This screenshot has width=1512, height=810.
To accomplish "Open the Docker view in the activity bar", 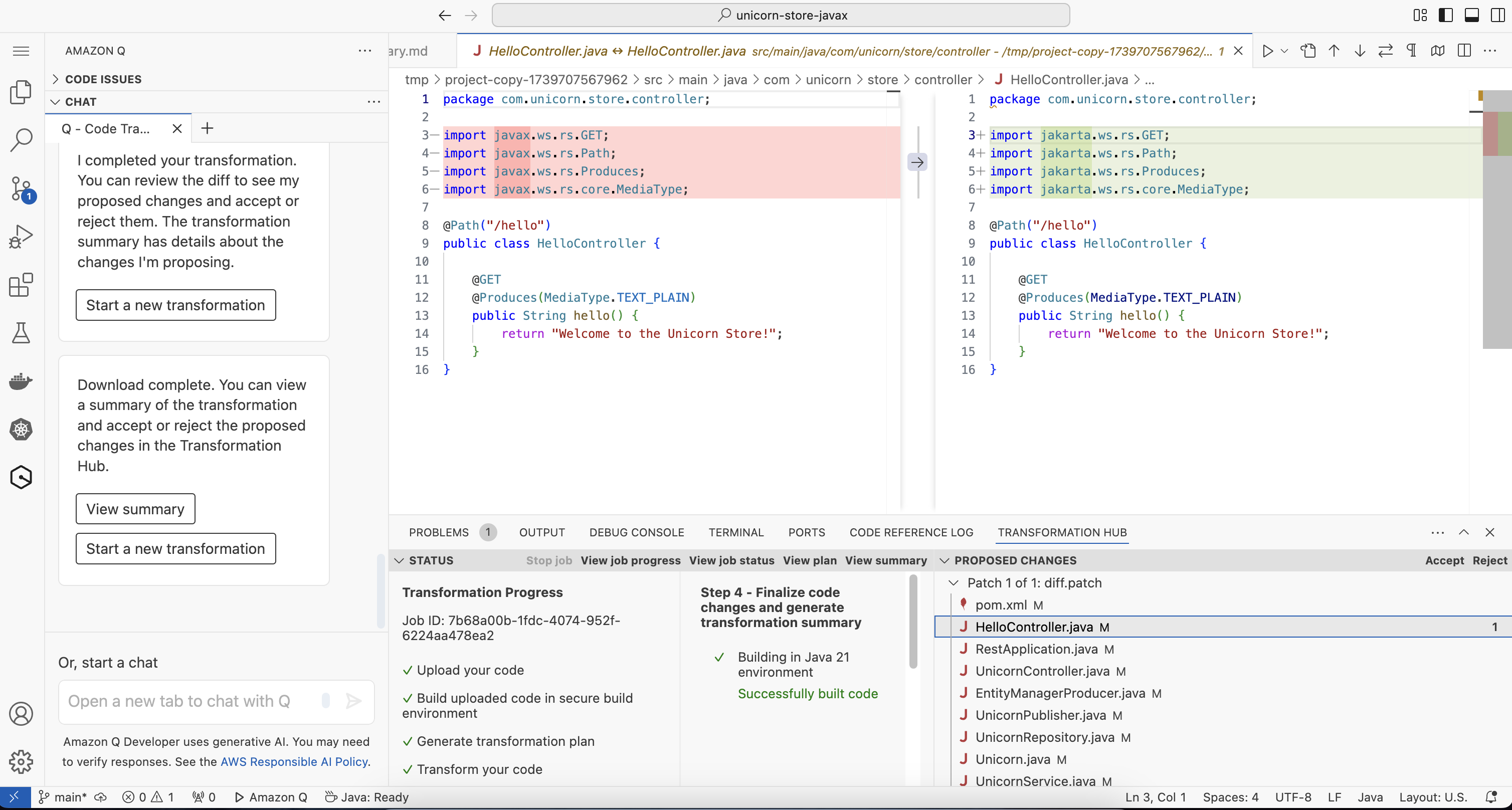I will (x=21, y=381).
